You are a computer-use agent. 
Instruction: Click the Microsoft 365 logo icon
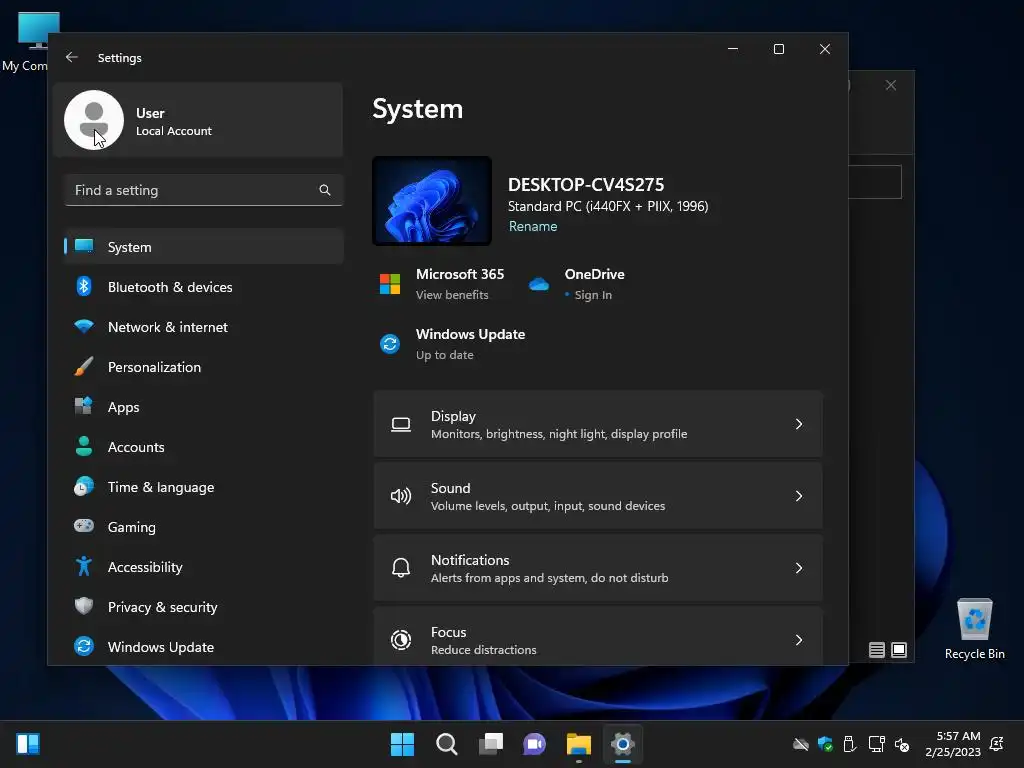click(390, 284)
